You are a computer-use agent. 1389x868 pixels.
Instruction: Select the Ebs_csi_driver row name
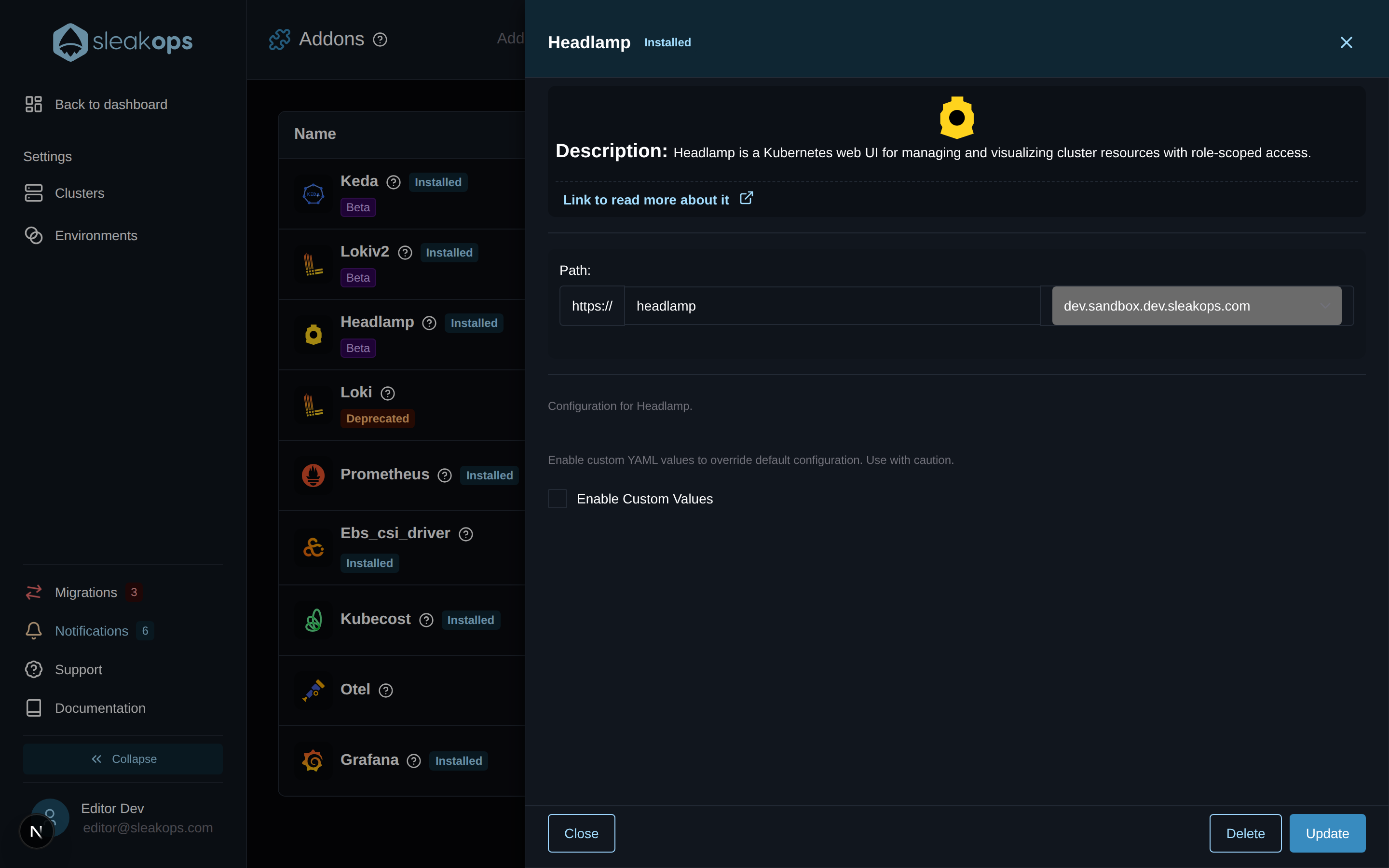[395, 534]
